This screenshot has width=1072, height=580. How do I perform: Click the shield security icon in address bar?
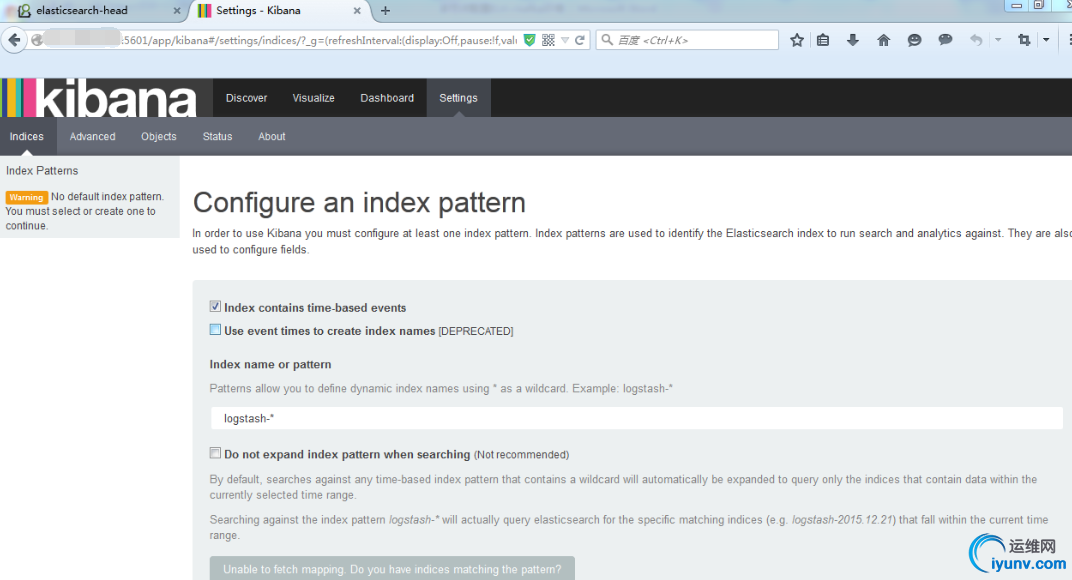529,40
